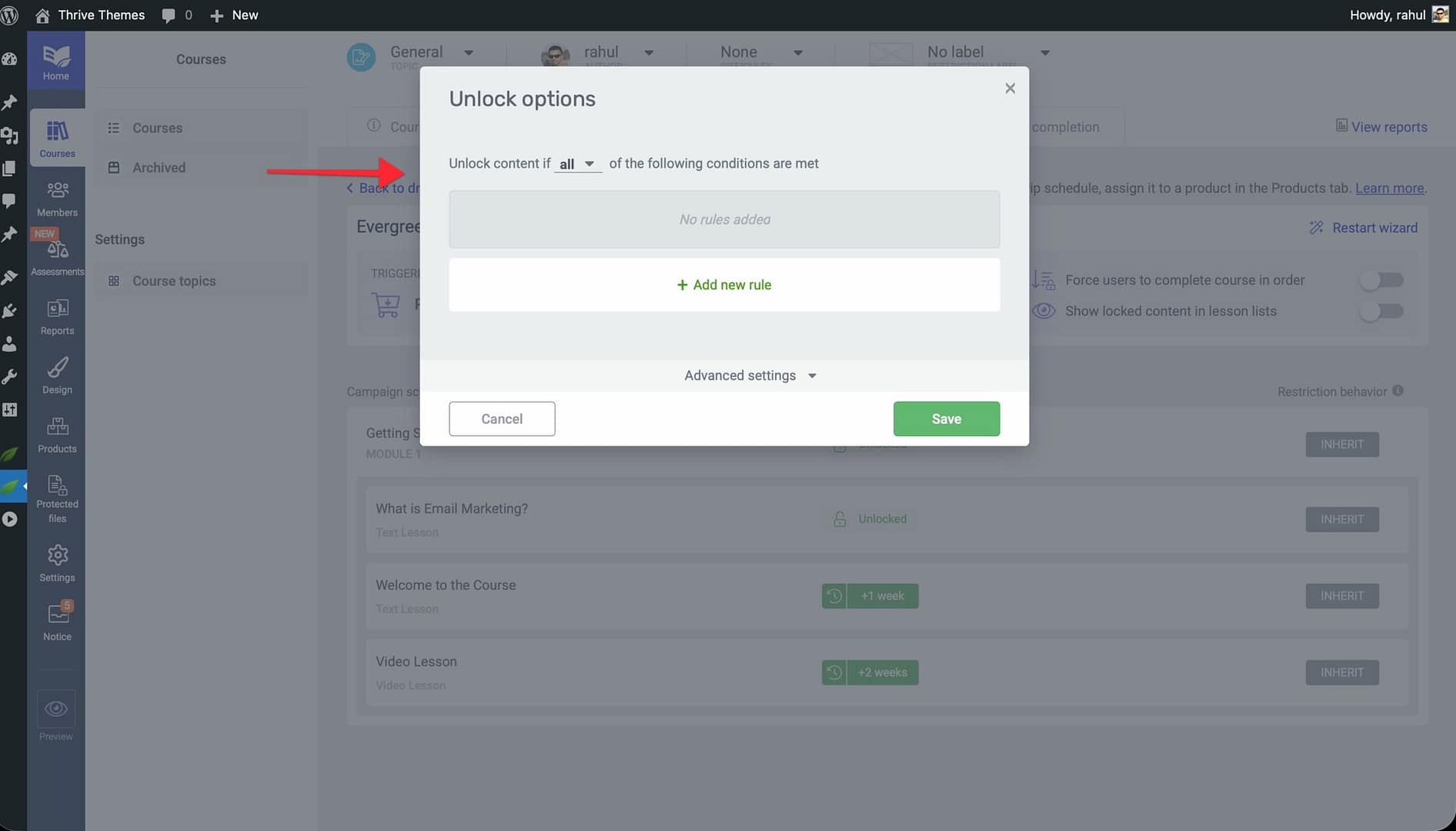Close the Unlock options modal with X
The width and height of the screenshot is (1456, 831).
1010,88
